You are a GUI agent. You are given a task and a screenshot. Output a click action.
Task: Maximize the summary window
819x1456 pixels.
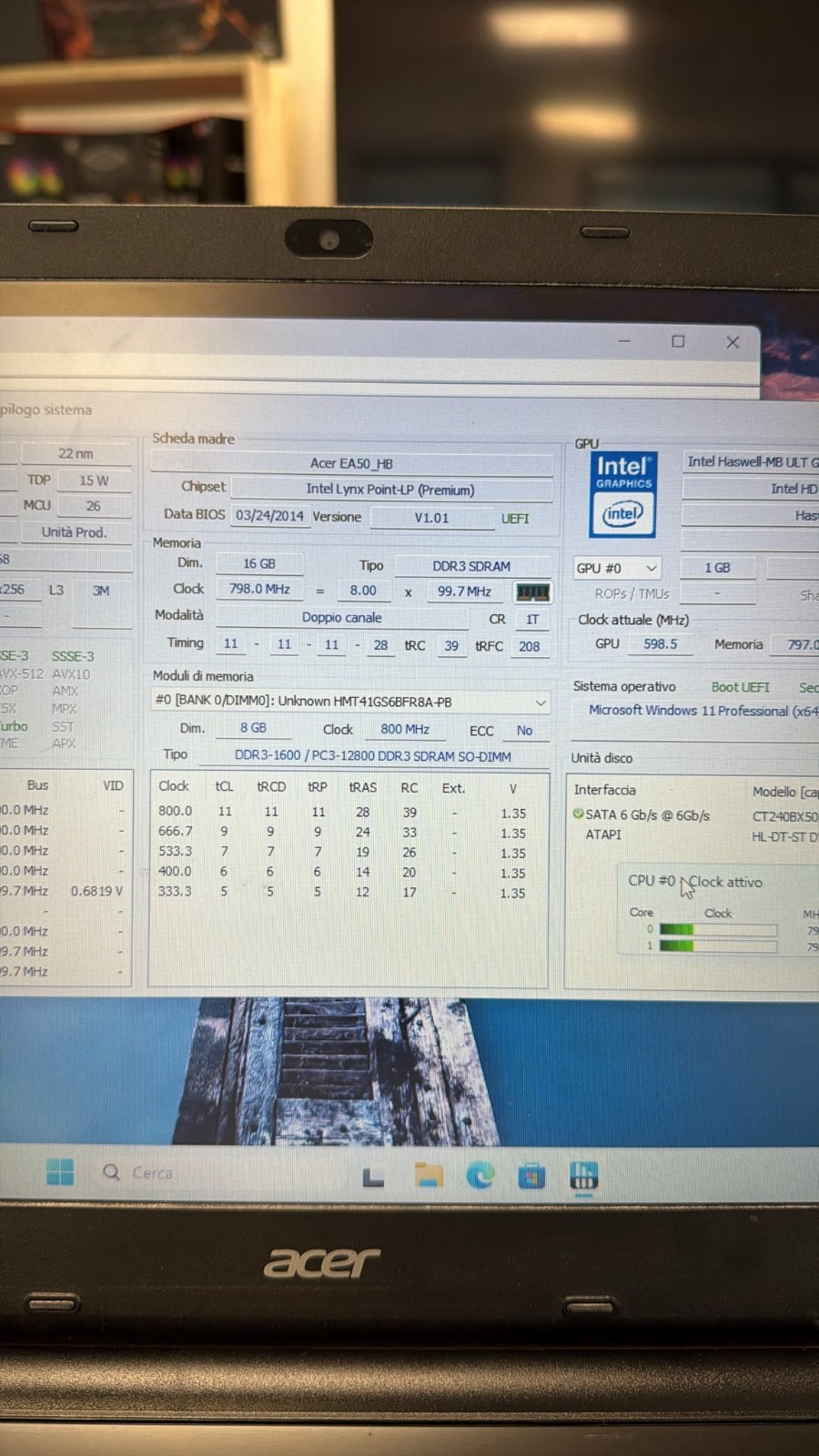click(678, 341)
